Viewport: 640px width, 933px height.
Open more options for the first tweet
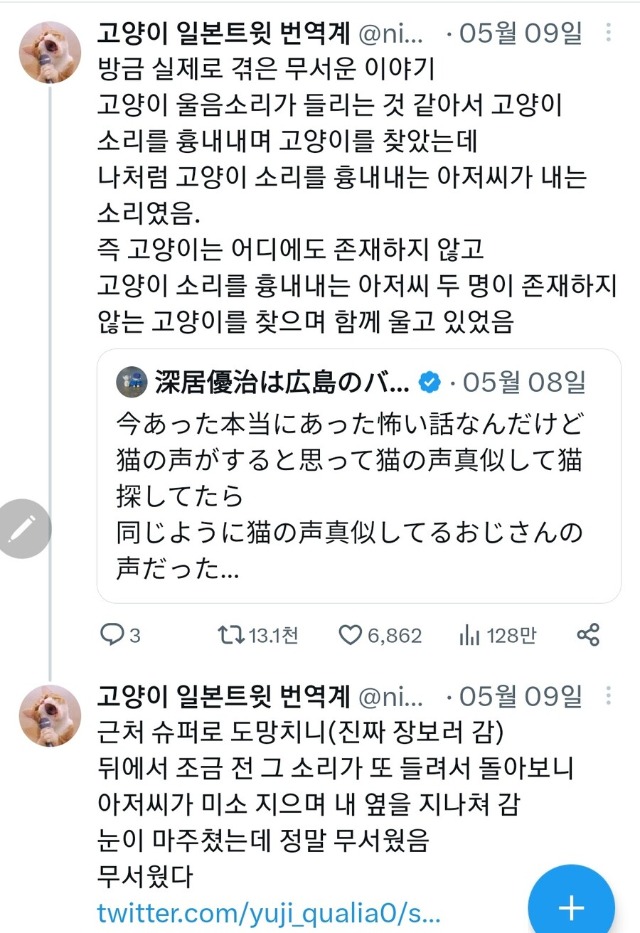[x=610, y=34]
